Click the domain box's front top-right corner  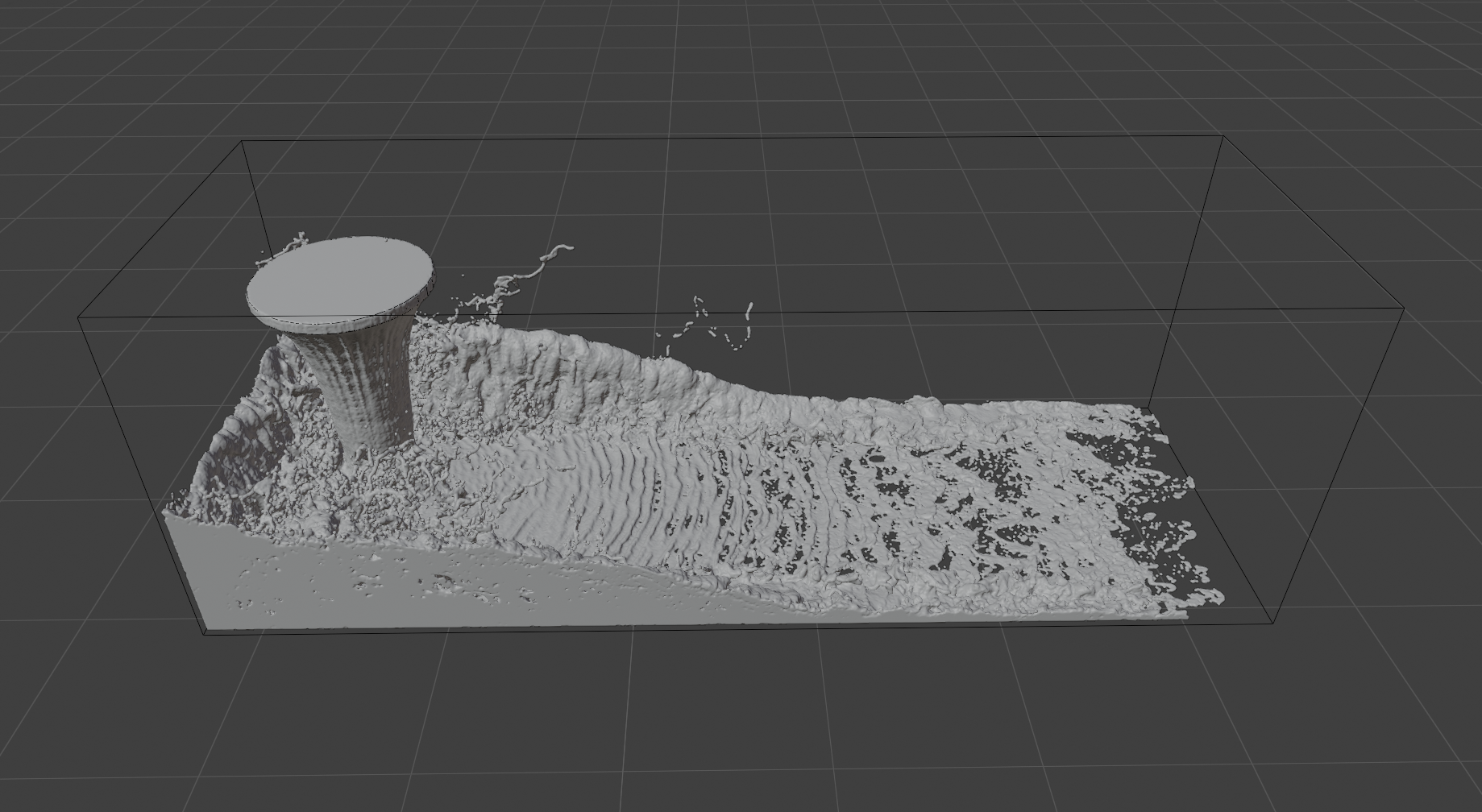click(1405, 308)
